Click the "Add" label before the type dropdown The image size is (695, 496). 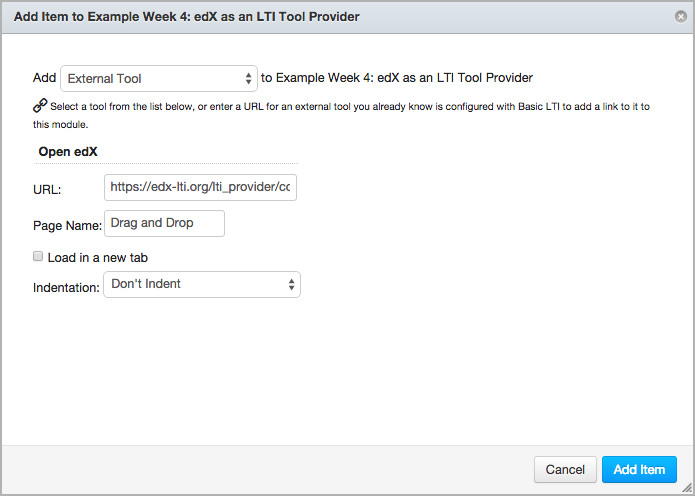[44, 78]
